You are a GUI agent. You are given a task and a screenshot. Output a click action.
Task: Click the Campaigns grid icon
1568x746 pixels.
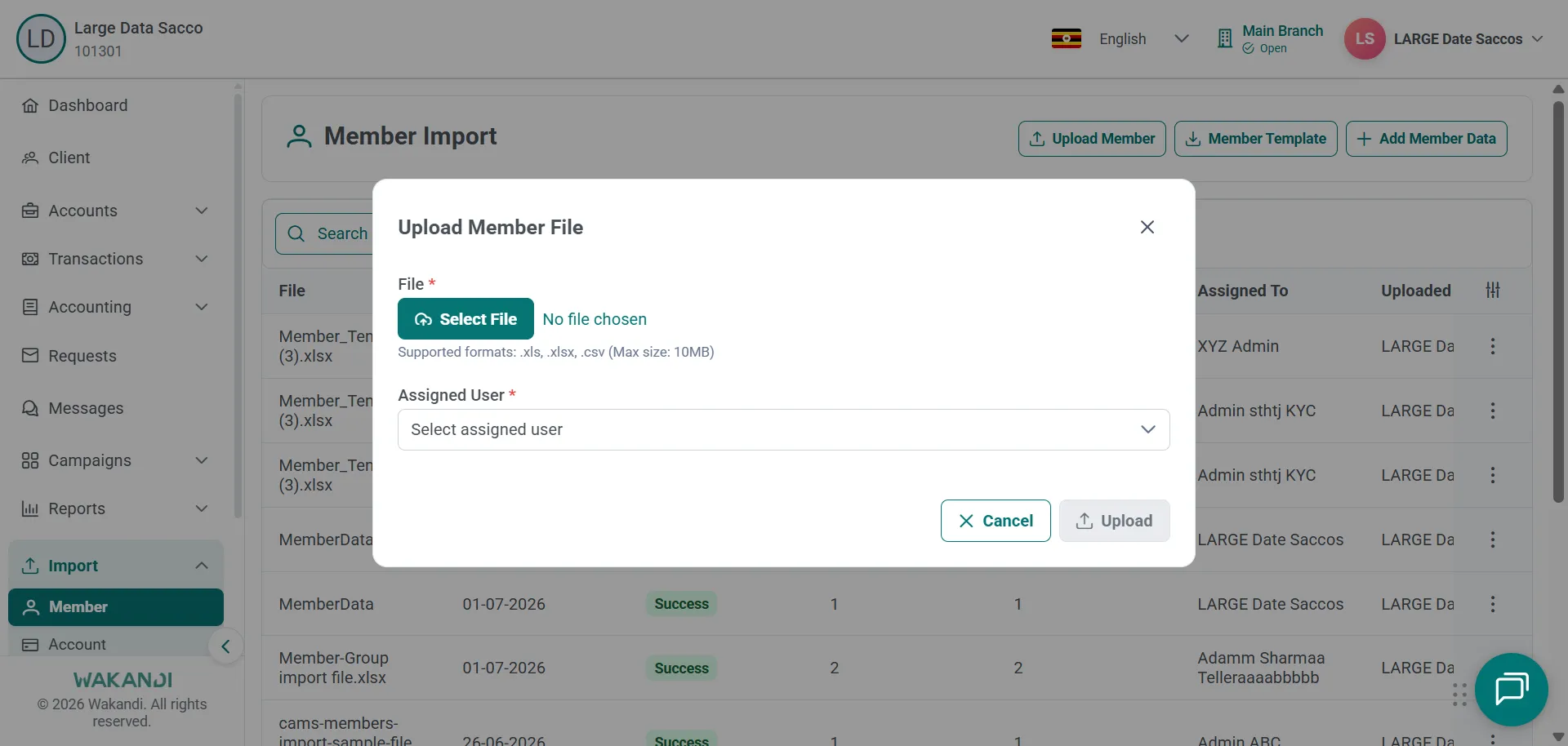coord(30,460)
